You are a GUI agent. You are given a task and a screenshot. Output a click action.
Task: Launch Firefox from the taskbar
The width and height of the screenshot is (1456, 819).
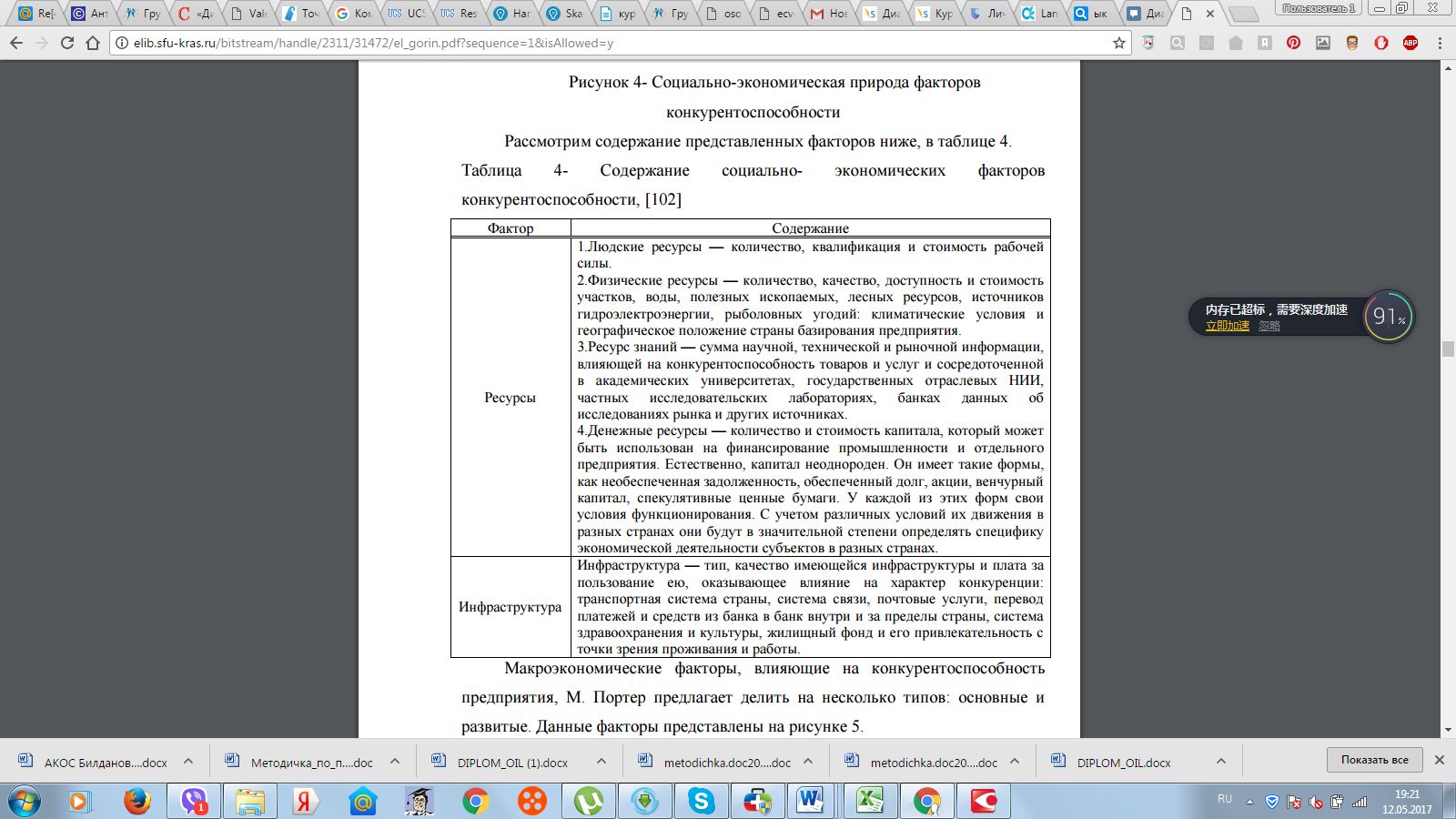pyautogui.click(x=137, y=802)
